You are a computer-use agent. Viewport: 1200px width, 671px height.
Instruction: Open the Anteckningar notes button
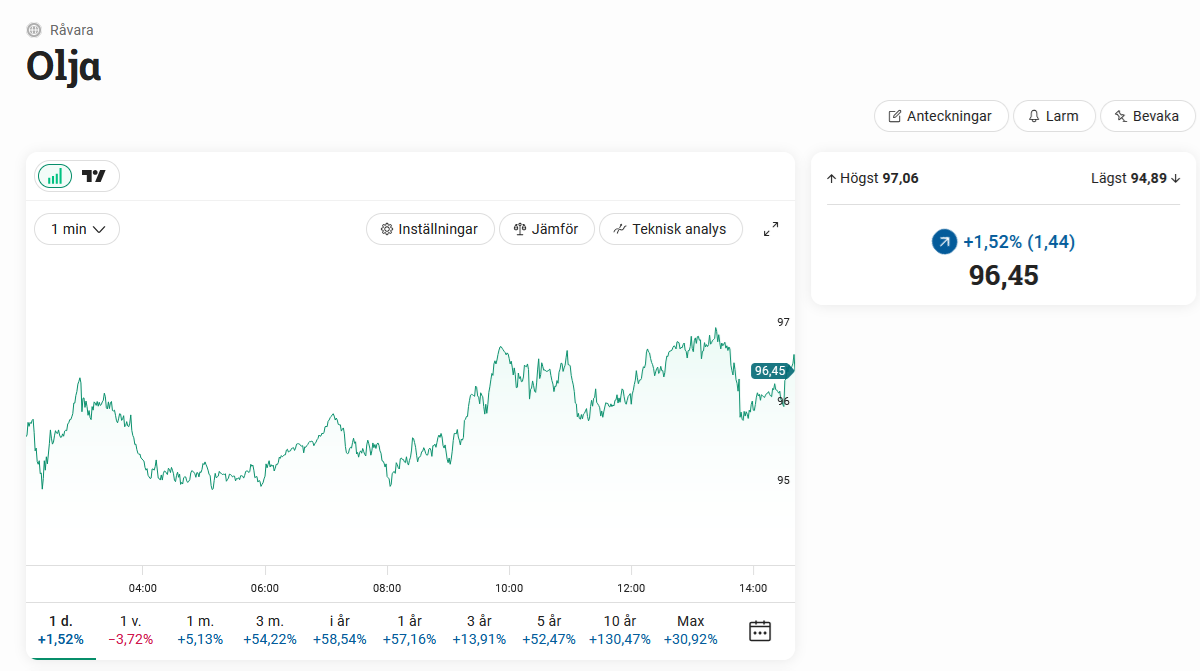(x=940, y=116)
